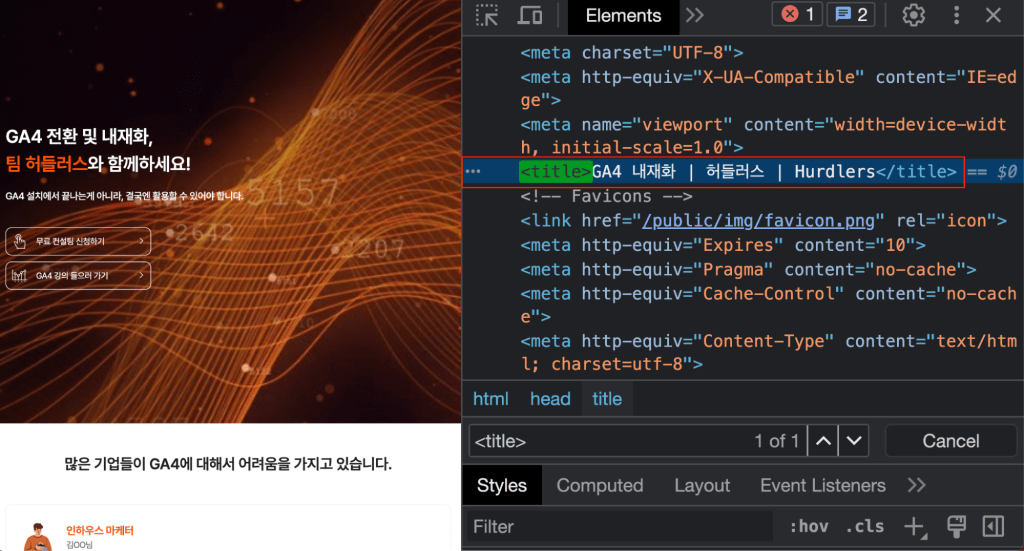The width and height of the screenshot is (1024, 551).
Task: Add a new style rule
Action: (915, 526)
